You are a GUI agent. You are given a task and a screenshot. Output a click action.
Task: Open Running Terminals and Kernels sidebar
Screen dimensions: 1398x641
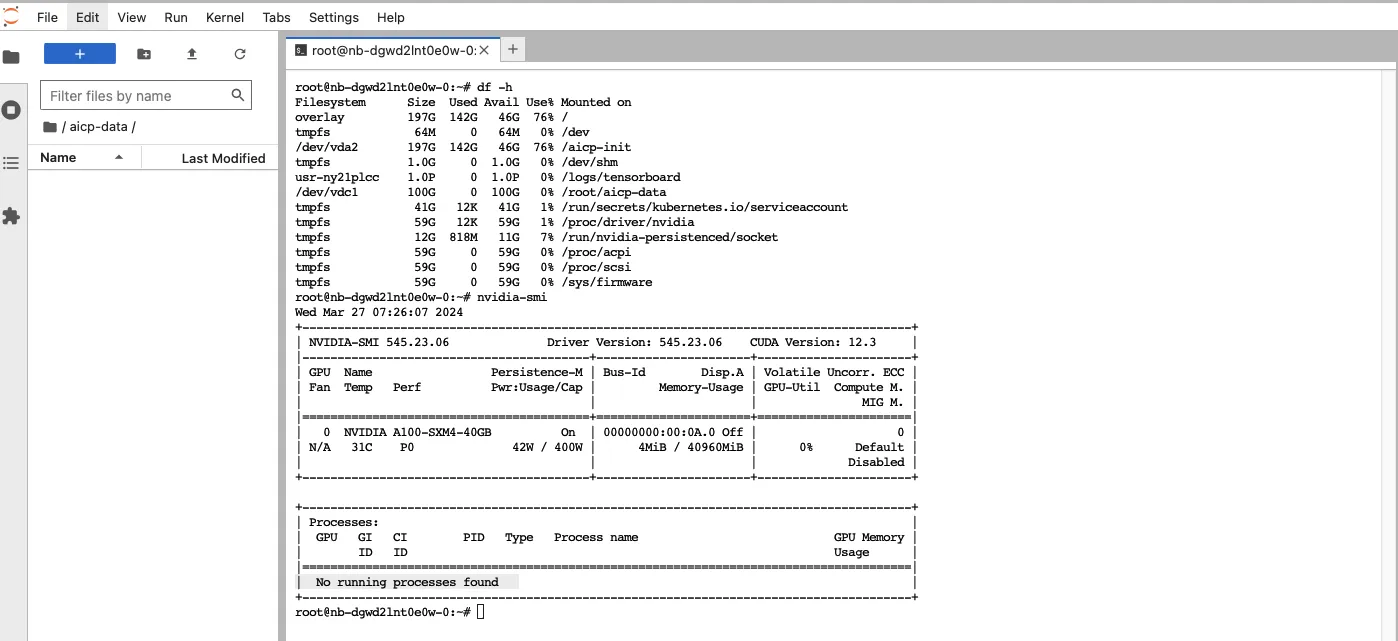pyautogui.click(x=11, y=110)
